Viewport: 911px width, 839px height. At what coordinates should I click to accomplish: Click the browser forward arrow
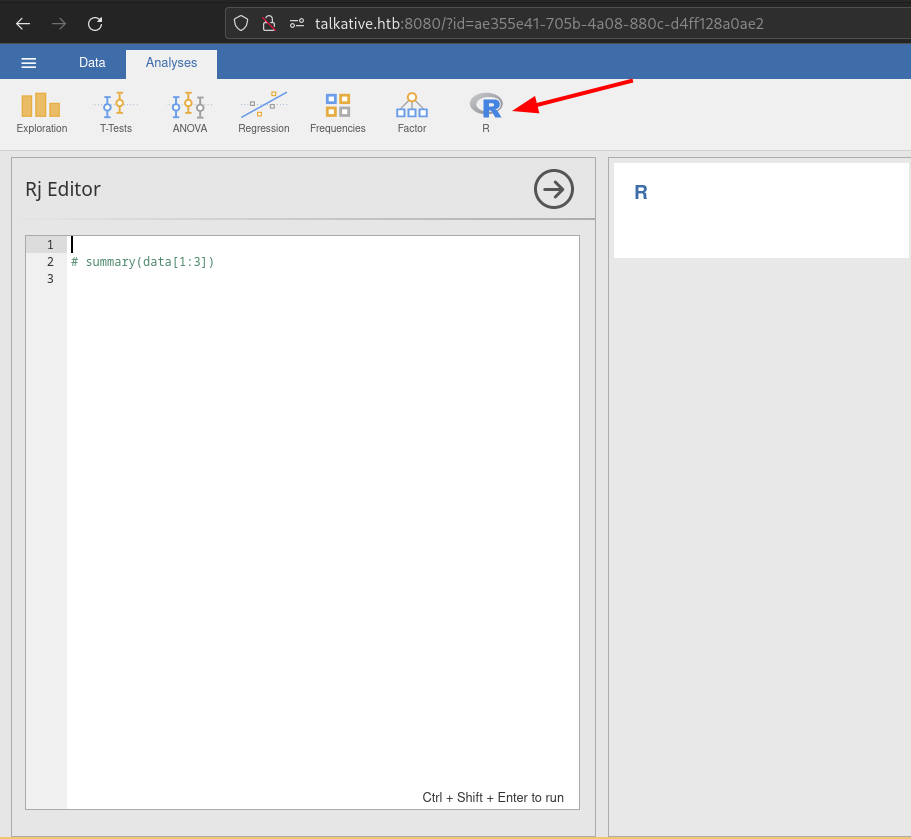[59, 23]
